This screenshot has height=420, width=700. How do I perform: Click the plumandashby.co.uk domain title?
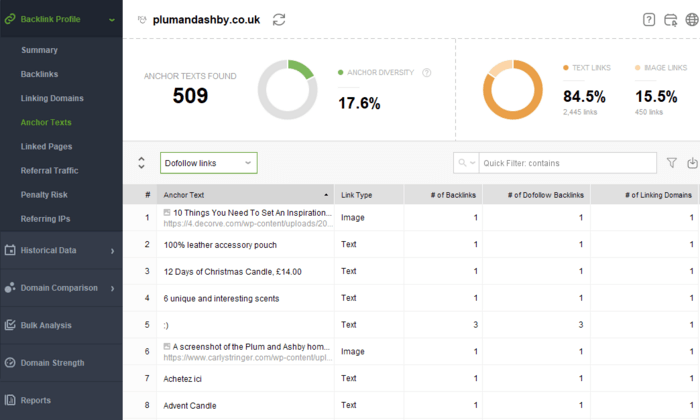click(206, 20)
